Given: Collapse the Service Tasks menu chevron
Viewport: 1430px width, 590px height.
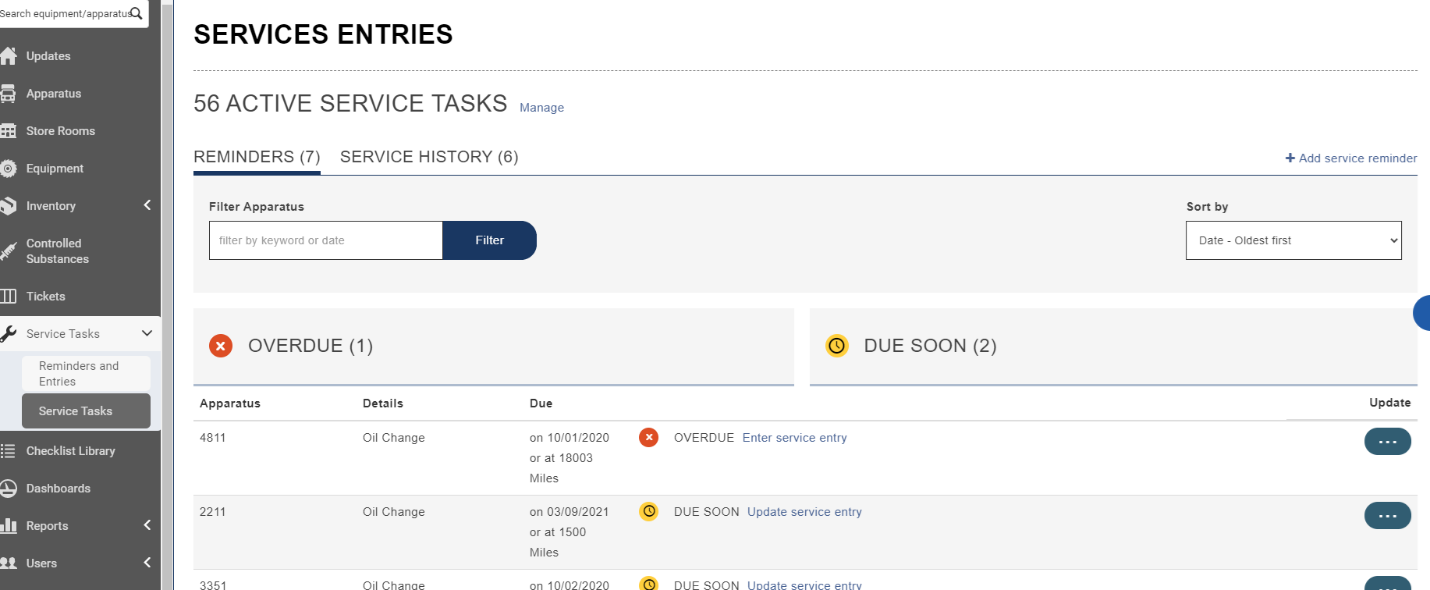Looking at the screenshot, I should 147,334.
